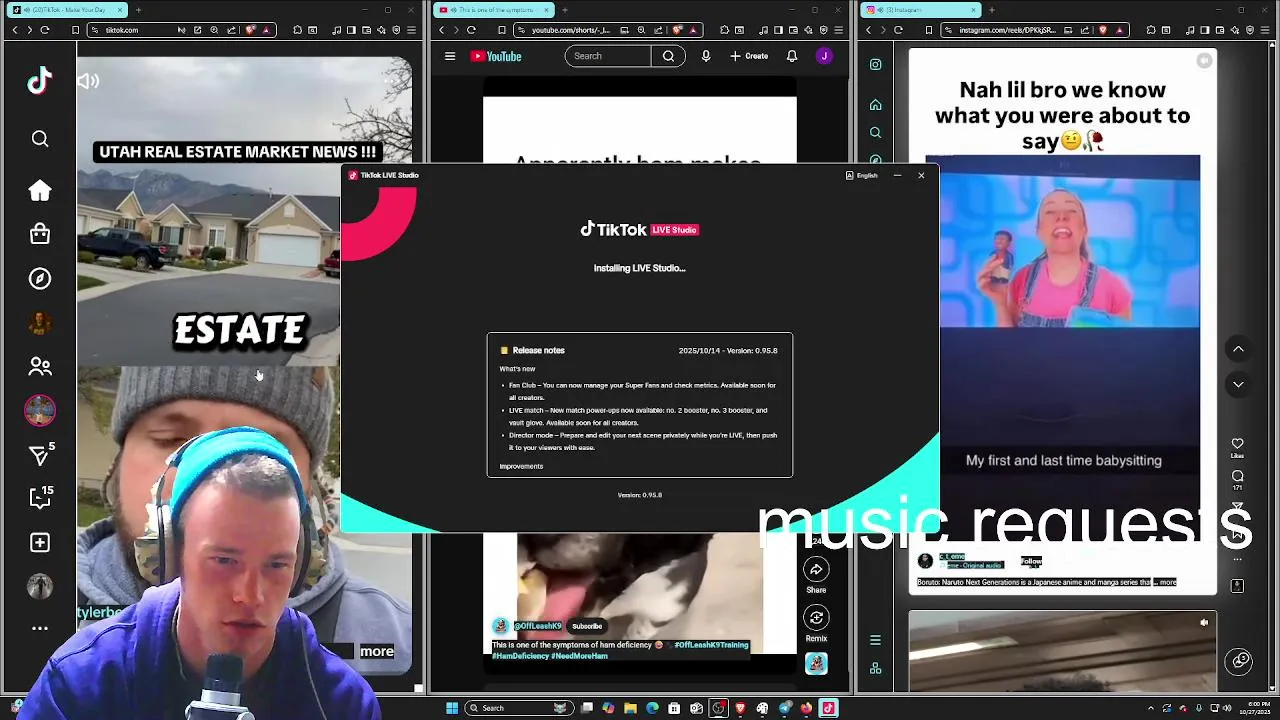The height and width of the screenshot is (720, 1280).
Task: Select the Instagram browser tab
Action: pos(920,10)
